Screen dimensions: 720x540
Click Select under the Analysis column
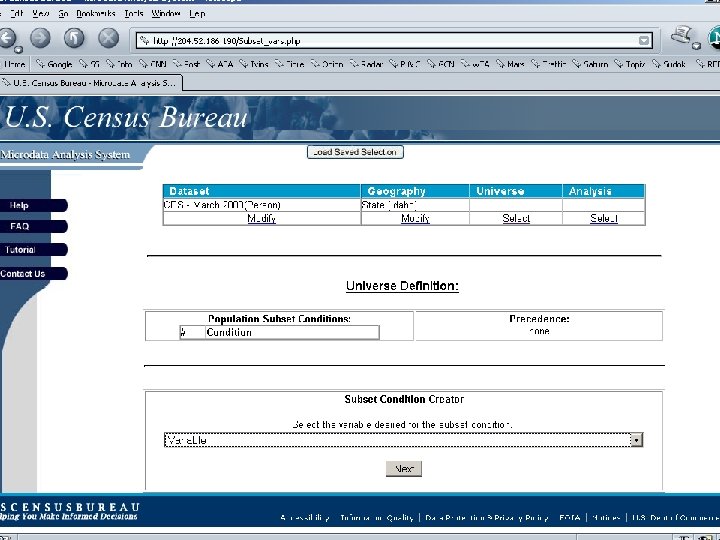(604, 219)
